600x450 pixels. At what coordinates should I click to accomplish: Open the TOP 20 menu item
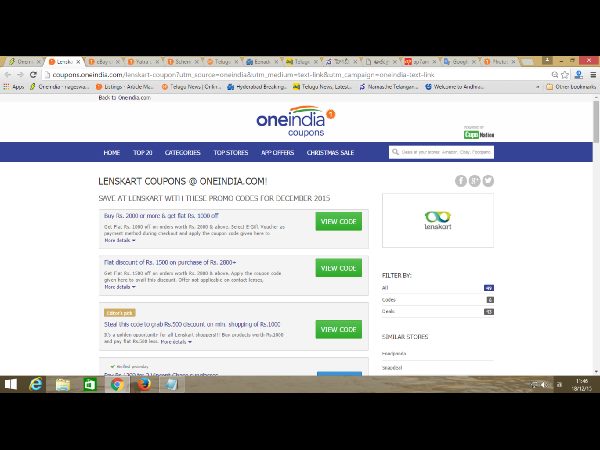click(x=142, y=153)
